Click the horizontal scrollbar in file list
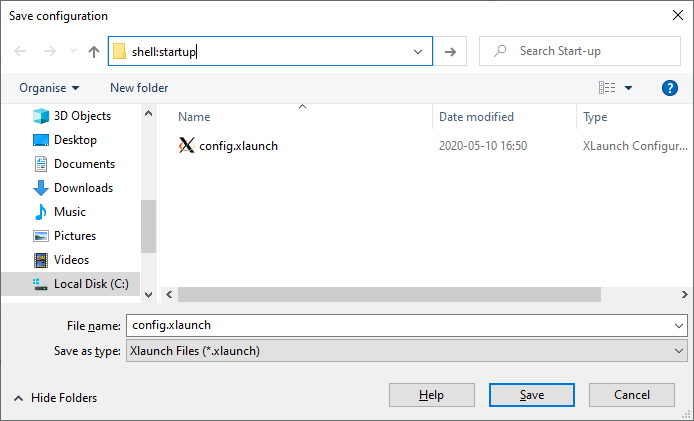Viewport: 694px width, 421px height. (389, 294)
